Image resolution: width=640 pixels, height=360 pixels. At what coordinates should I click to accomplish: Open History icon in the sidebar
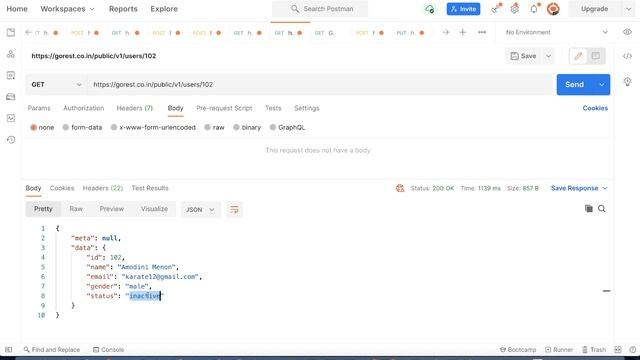[11, 140]
